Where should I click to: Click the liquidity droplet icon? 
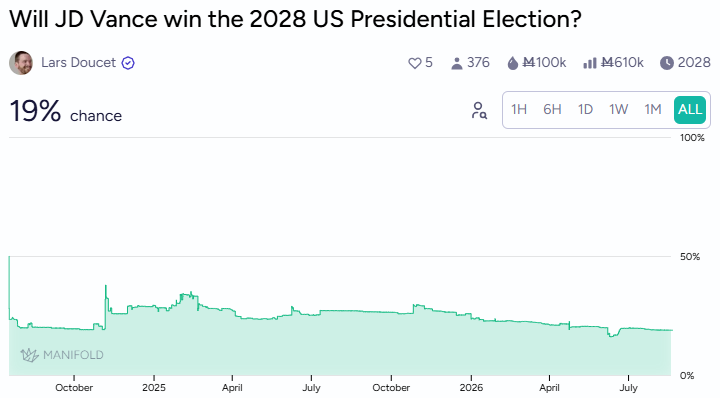[x=512, y=63]
